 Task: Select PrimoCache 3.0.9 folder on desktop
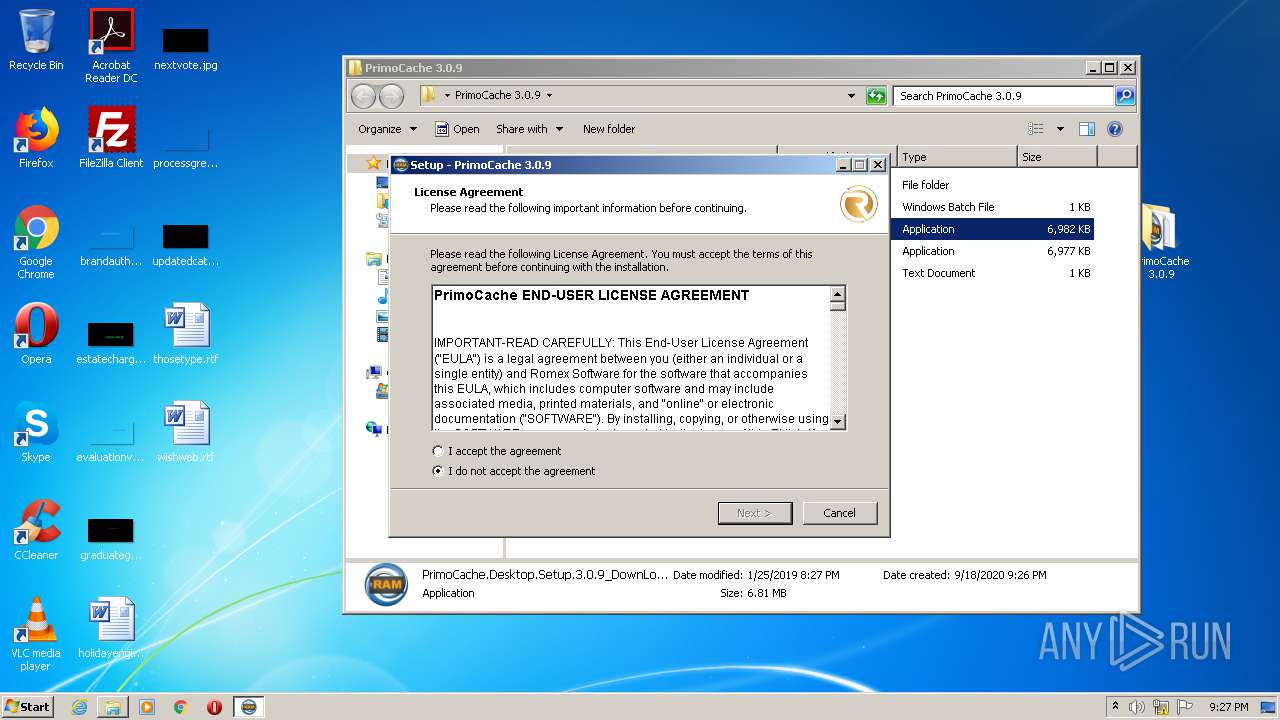click(1161, 242)
